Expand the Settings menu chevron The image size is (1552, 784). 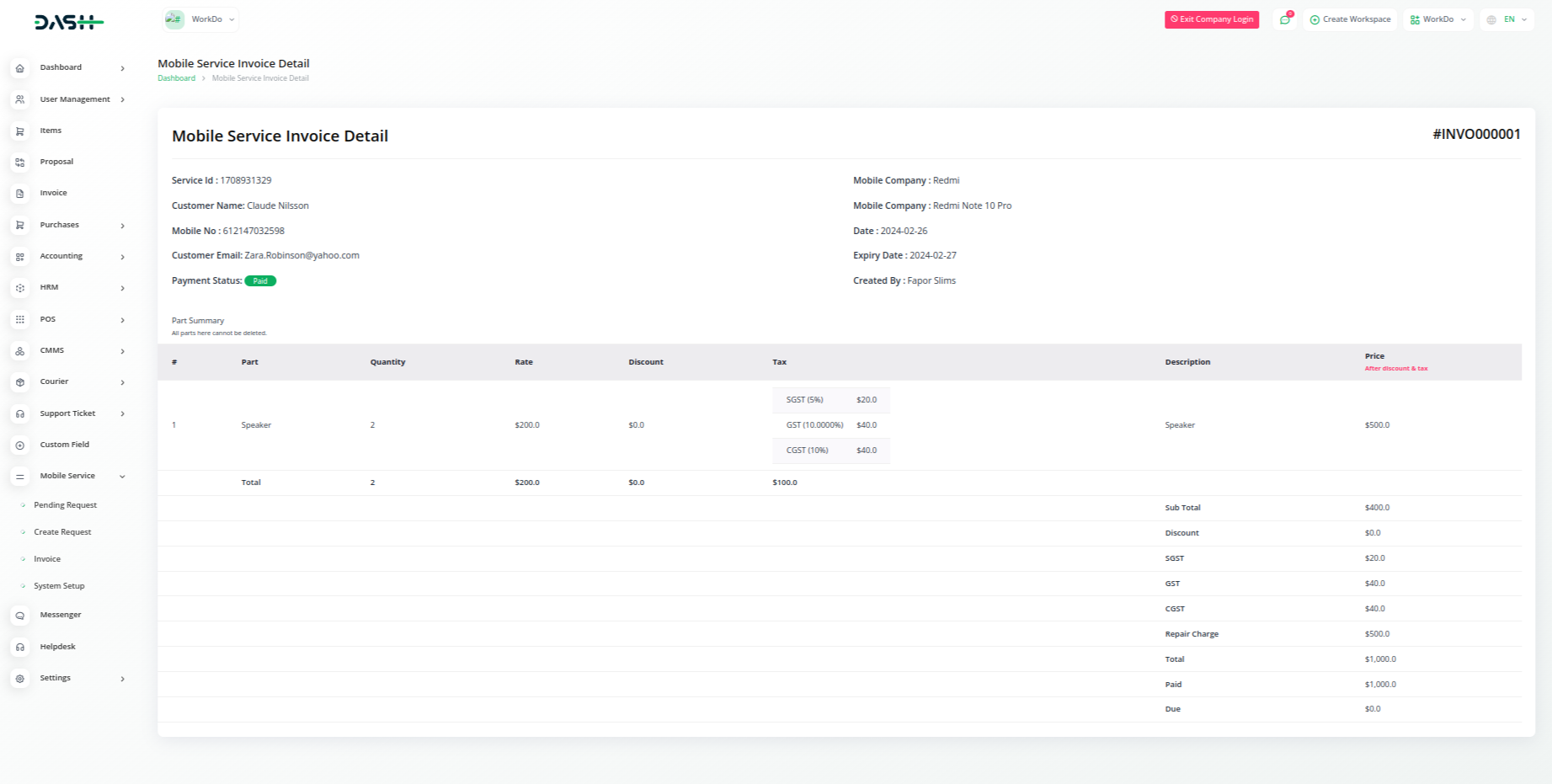click(123, 679)
